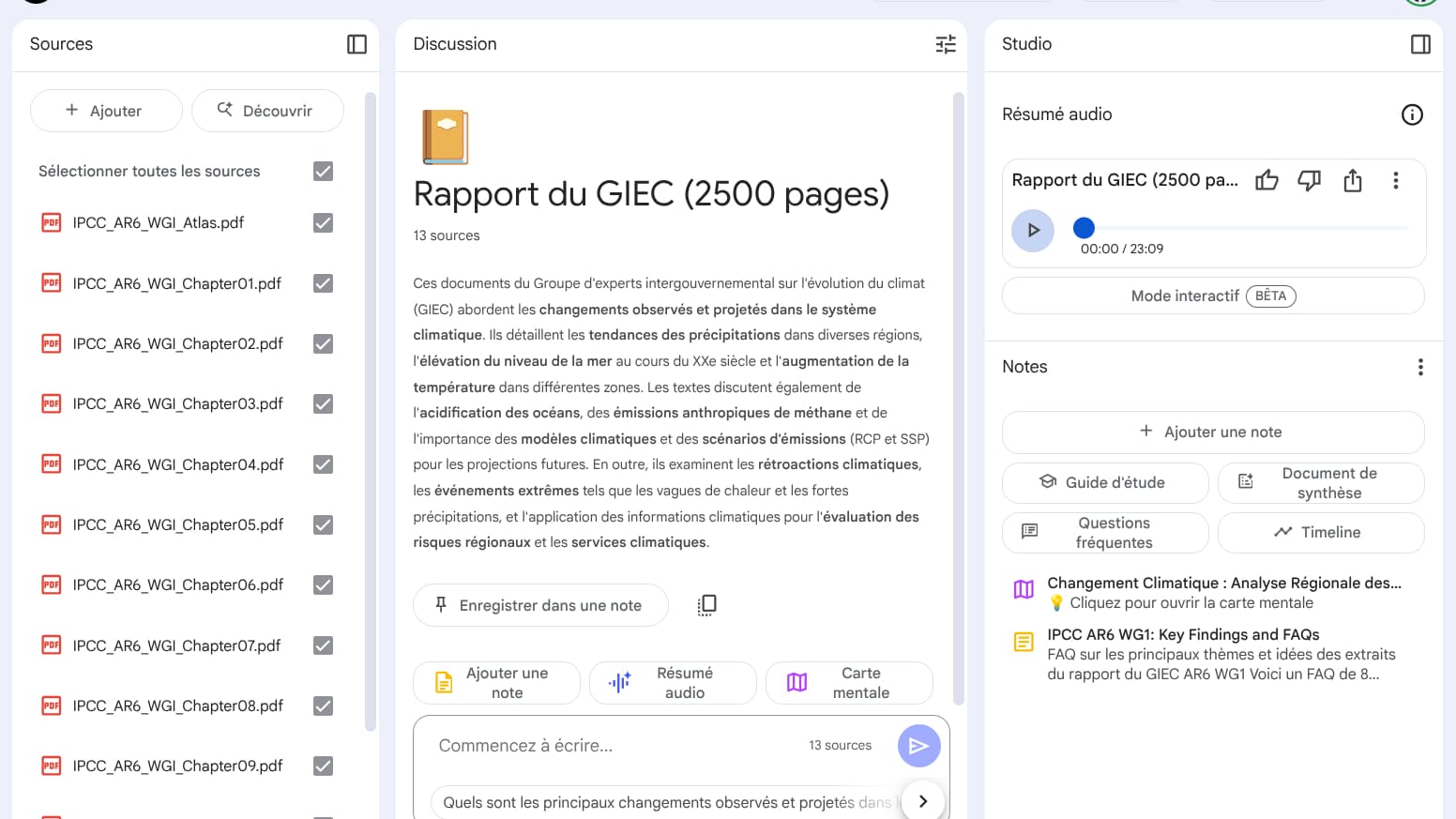Click '13 sources' label in chat box
This screenshot has width=1456, height=819.
(x=840, y=746)
